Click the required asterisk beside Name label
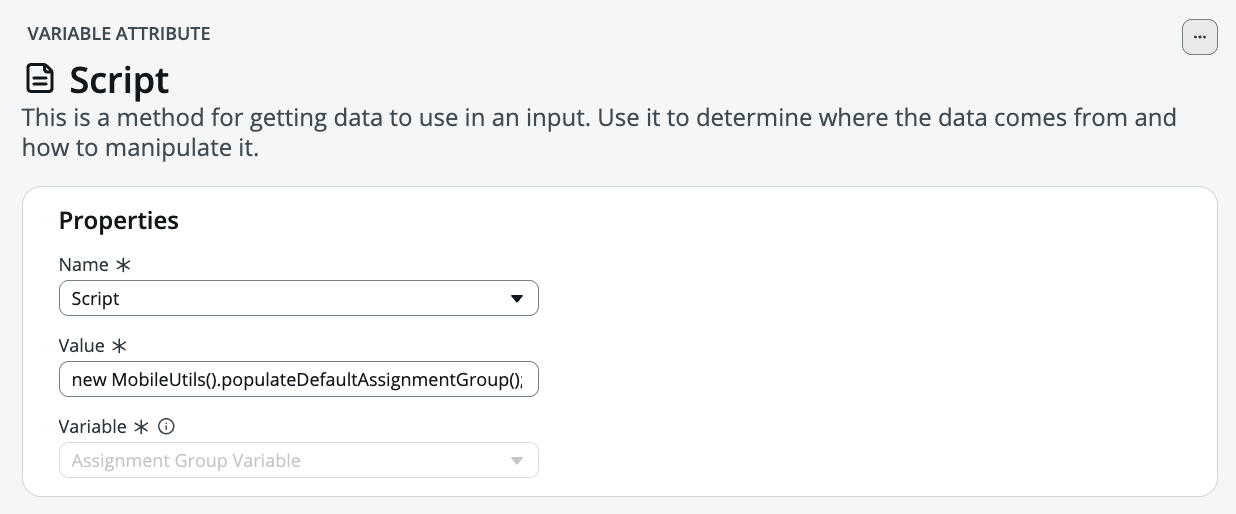Image resolution: width=1236 pixels, height=514 pixels. point(123,265)
